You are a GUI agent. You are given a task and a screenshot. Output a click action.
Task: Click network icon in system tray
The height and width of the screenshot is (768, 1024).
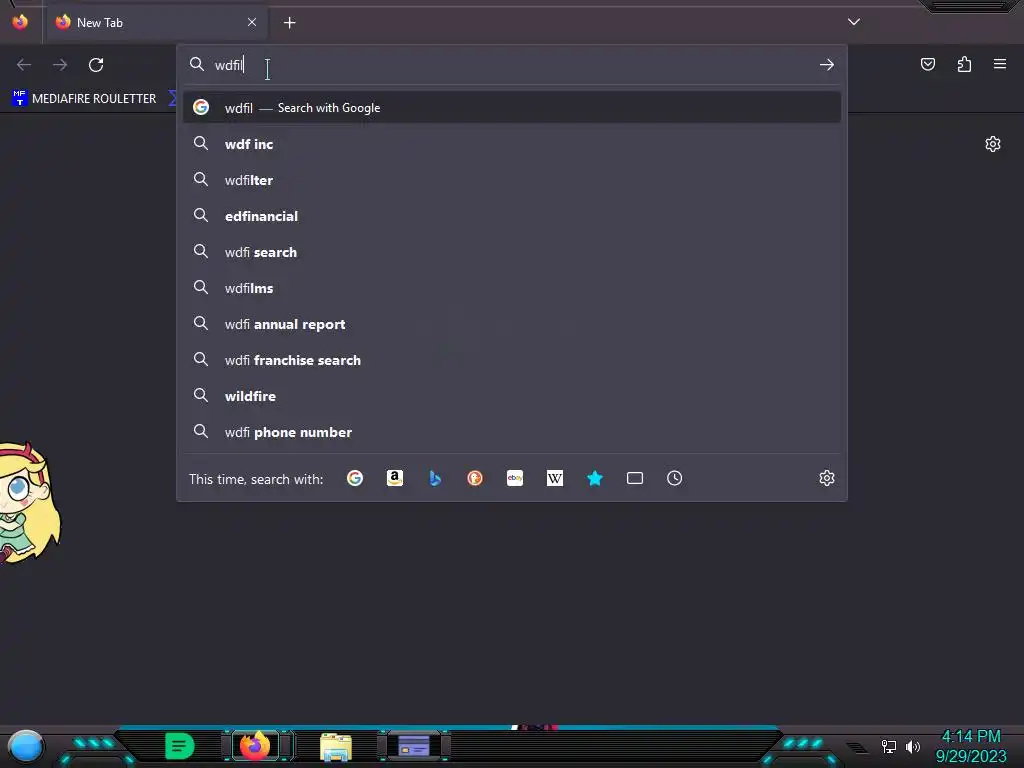(x=889, y=746)
